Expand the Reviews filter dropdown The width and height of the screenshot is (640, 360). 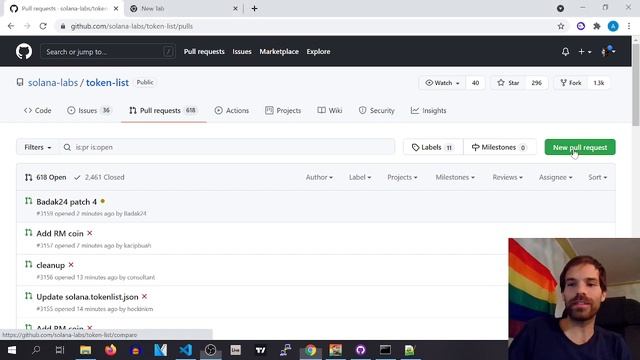click(x=507, y=178)
